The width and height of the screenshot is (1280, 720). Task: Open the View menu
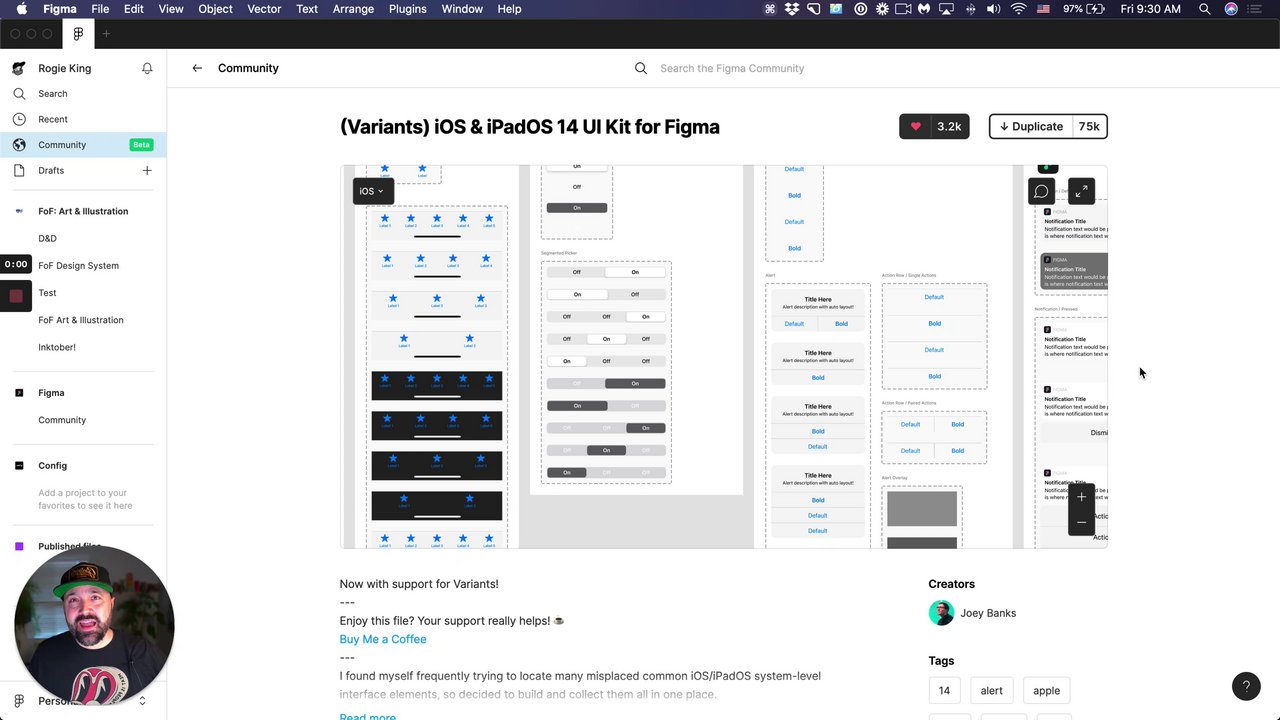point(171,9)
